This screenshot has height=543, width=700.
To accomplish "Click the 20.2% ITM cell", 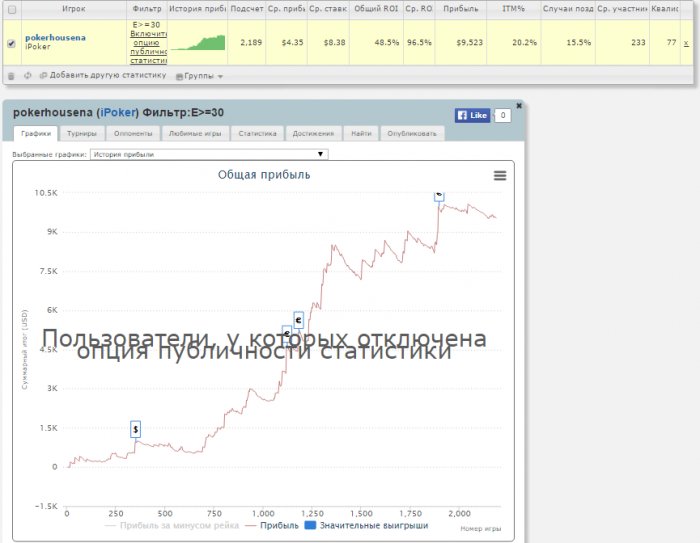I will 514,43.
